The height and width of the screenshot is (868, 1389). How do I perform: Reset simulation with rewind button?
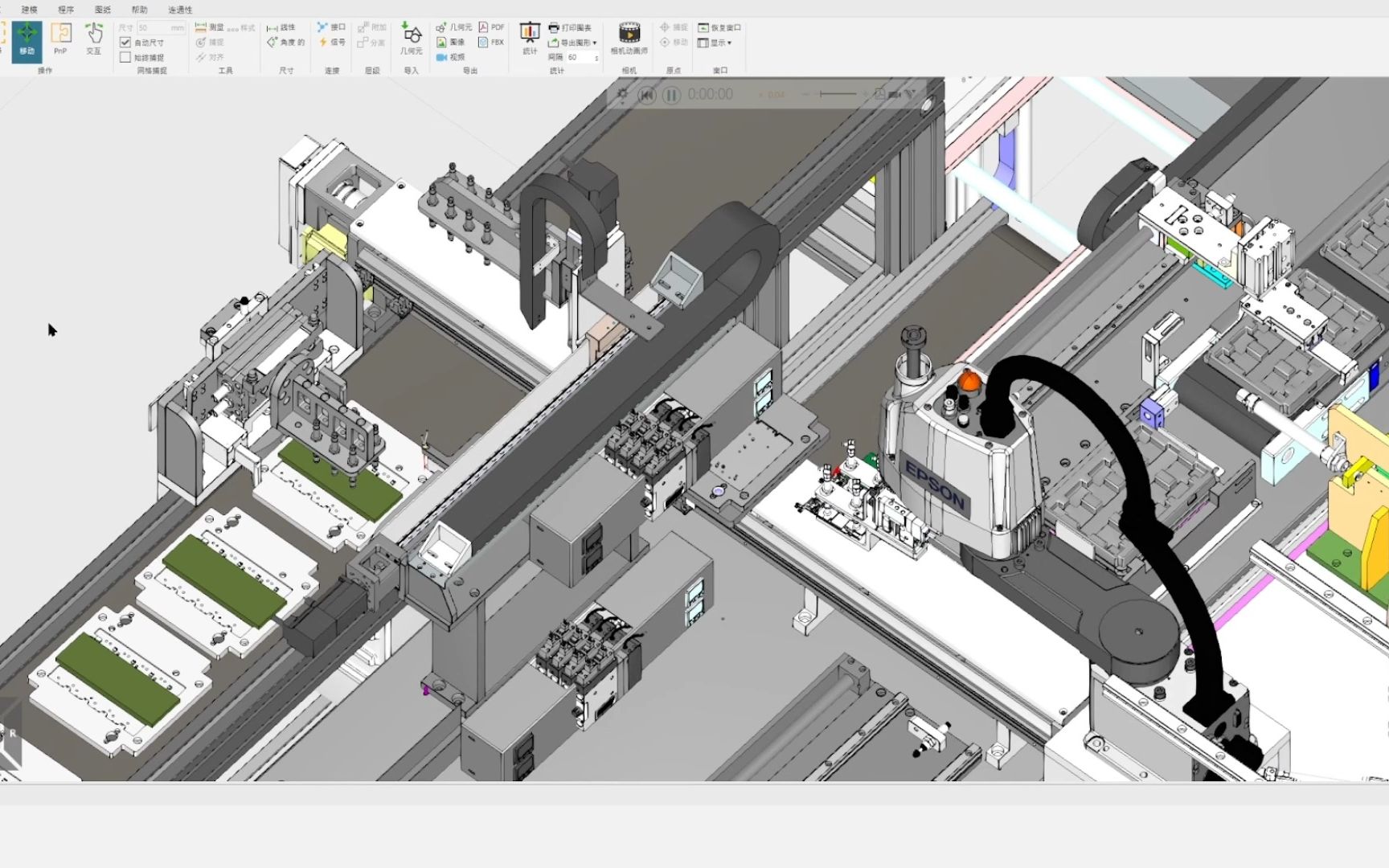[x=647, y=95]
